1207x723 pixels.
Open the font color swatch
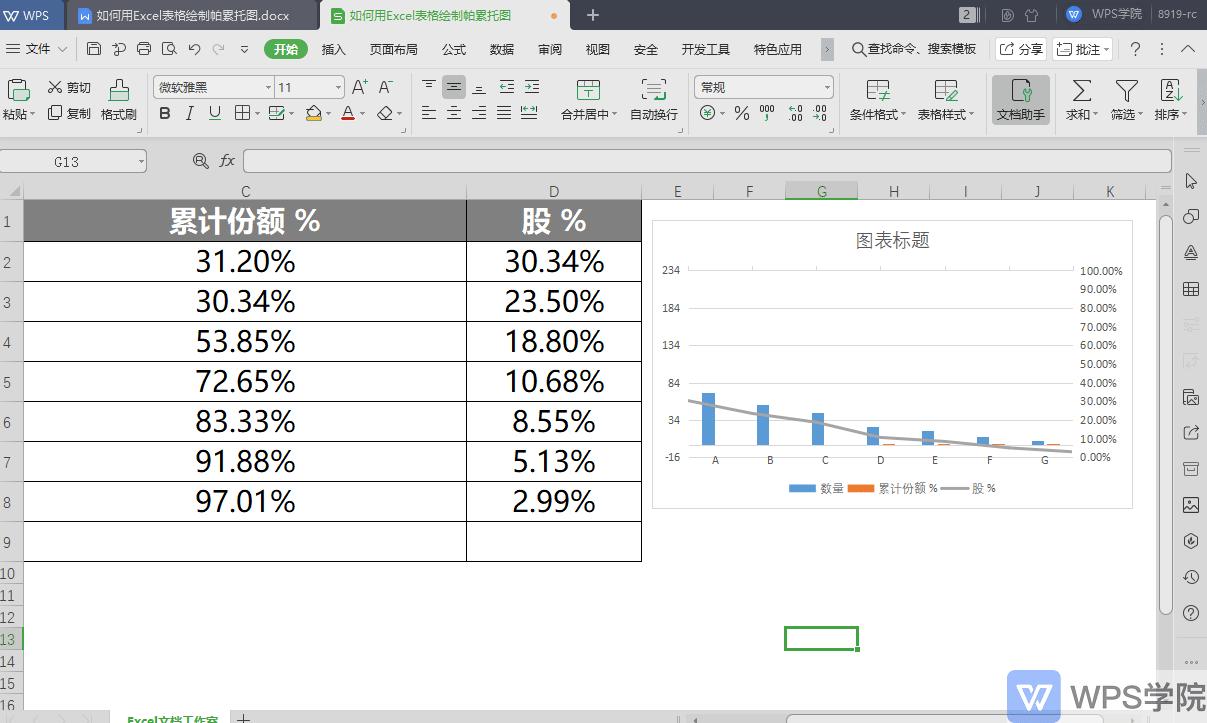(x=347, y=113)
